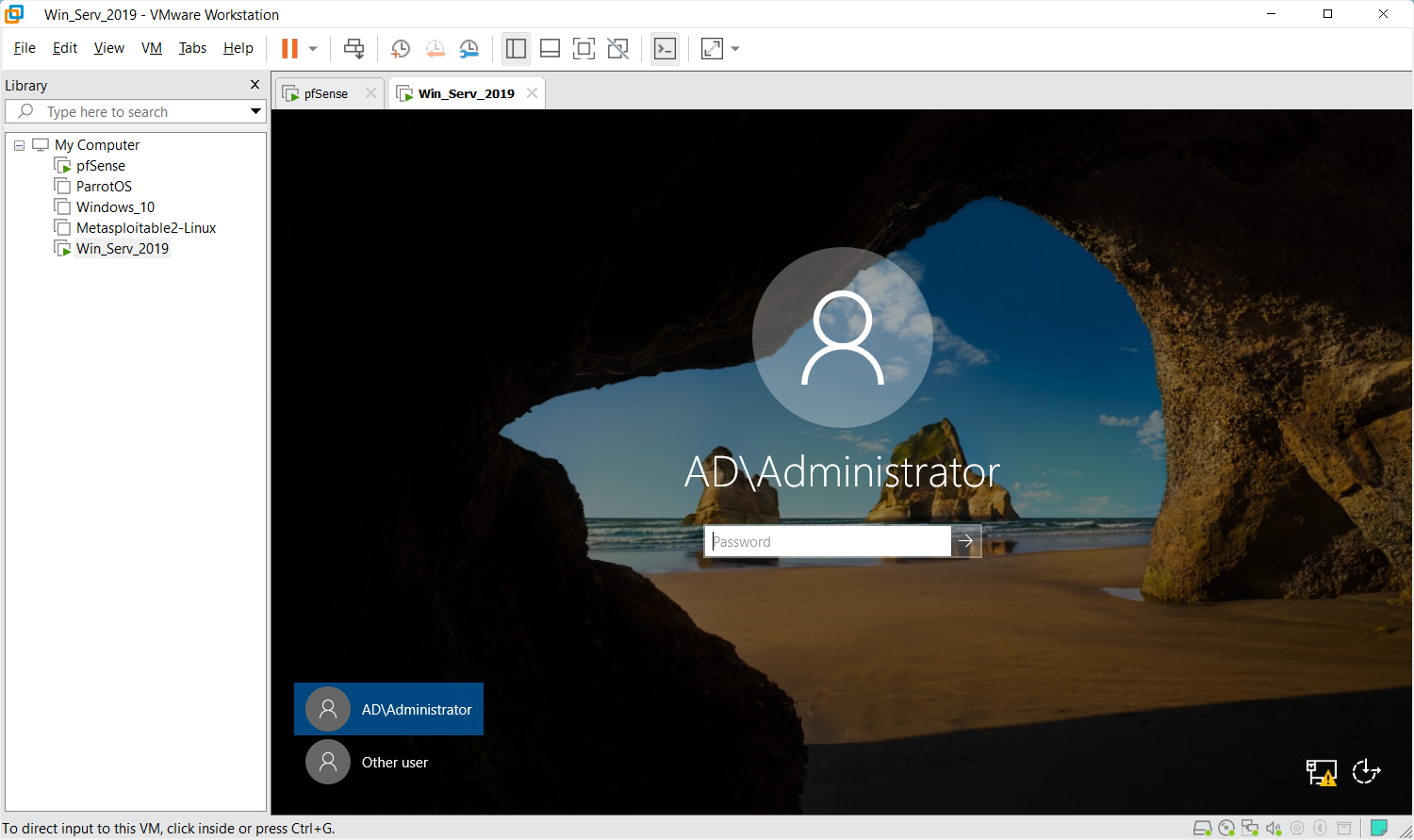This screenshot has height=840, width=1414.
Task: Open Ease of Access icon on login screen
Action: click(x=1366, y=772)
